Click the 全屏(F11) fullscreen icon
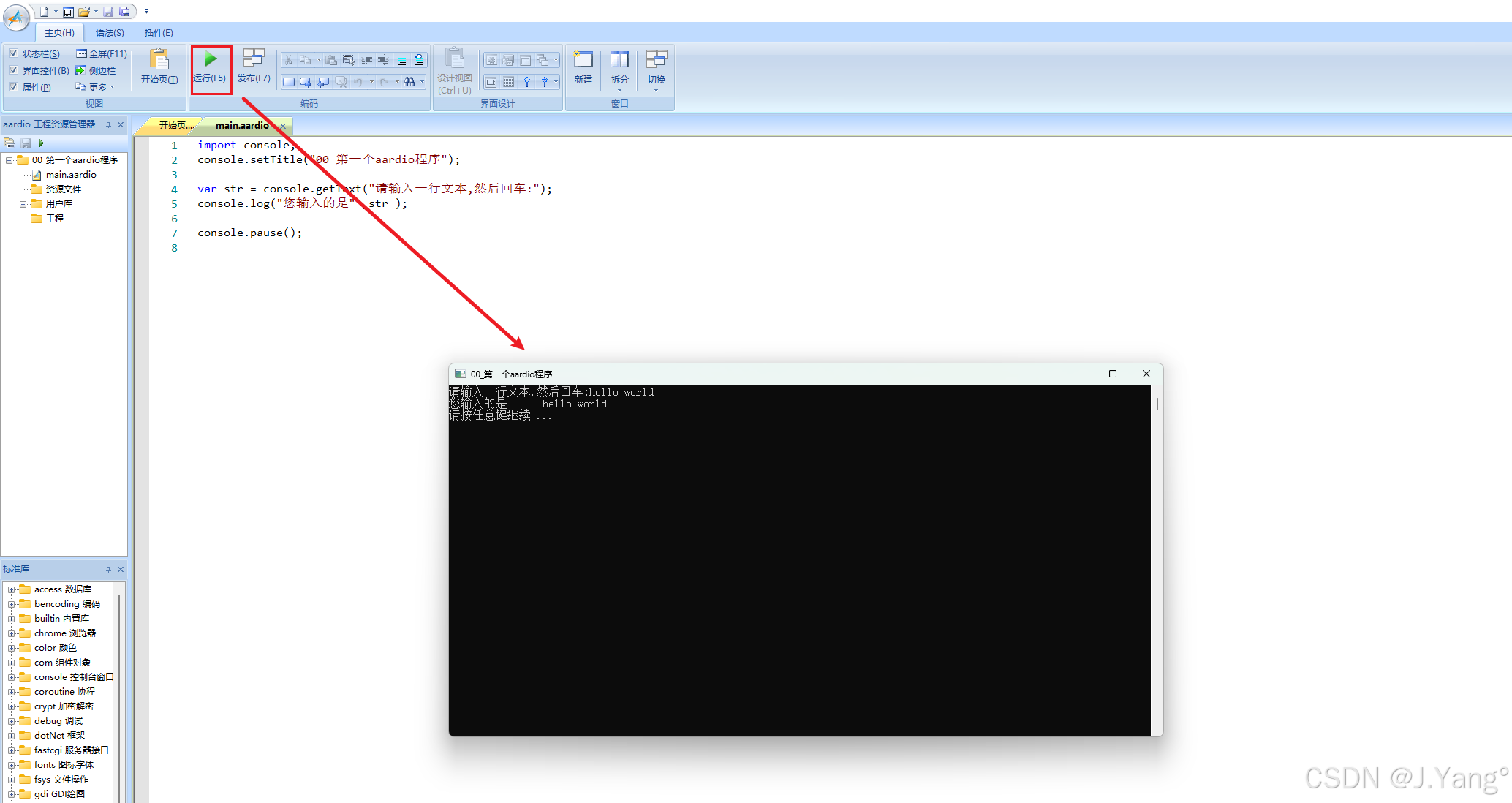The height and width of the screenshot is (803, 1512). (81, 53)
